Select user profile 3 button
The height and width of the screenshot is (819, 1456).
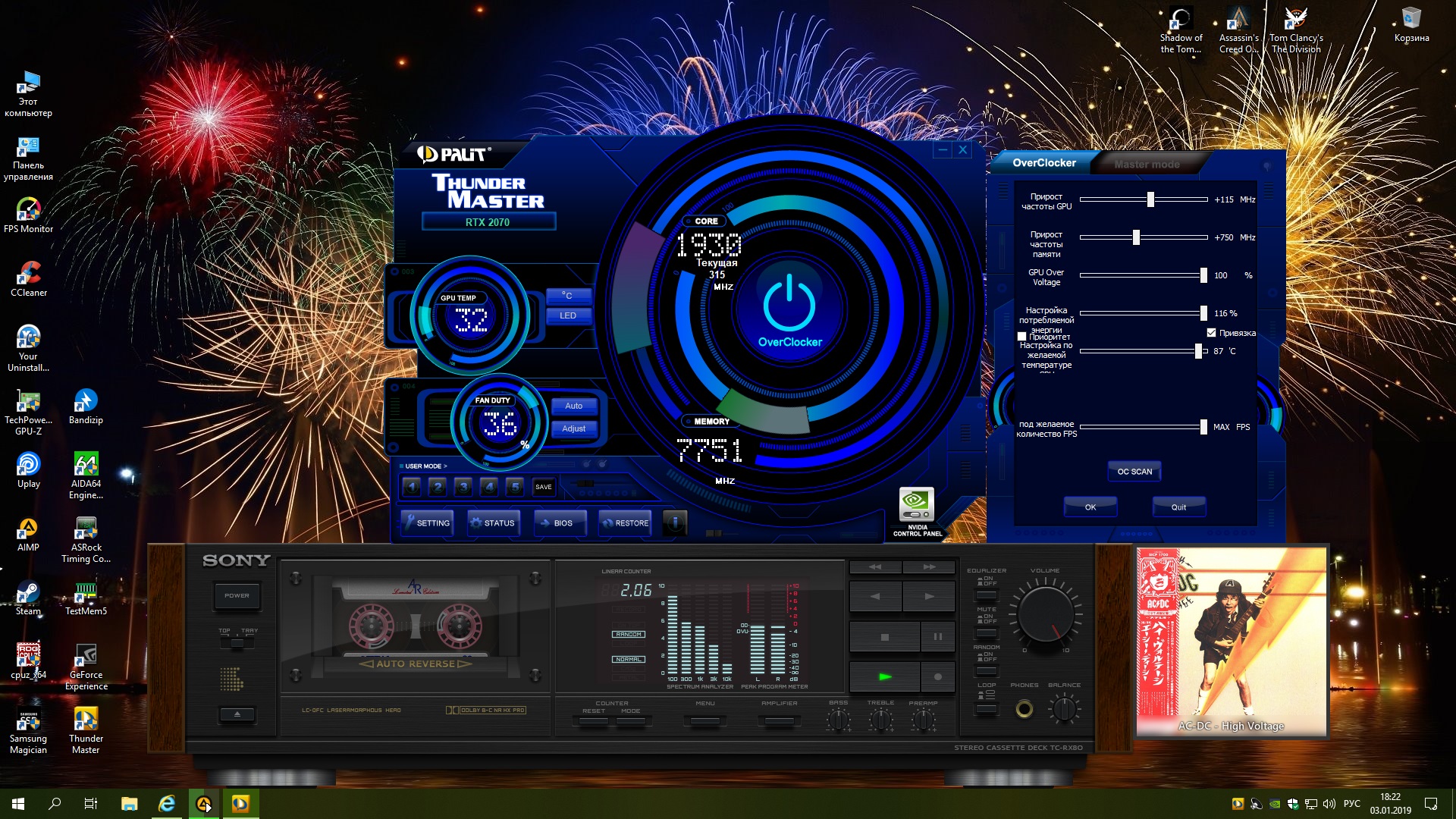coord(463,487)
